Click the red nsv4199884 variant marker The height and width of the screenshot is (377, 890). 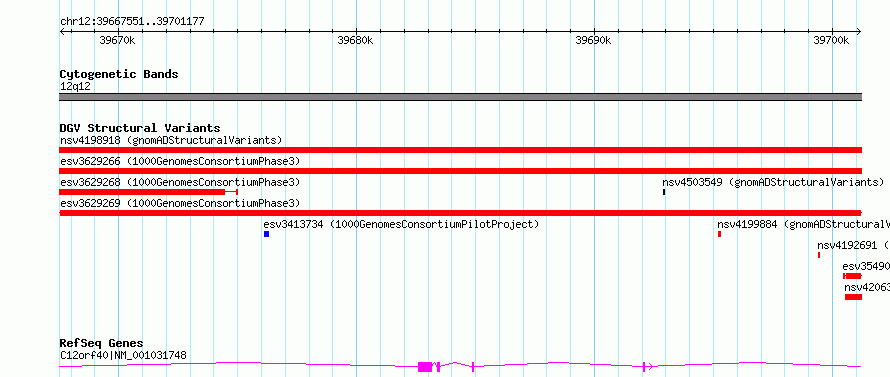[x=719, y=234]
